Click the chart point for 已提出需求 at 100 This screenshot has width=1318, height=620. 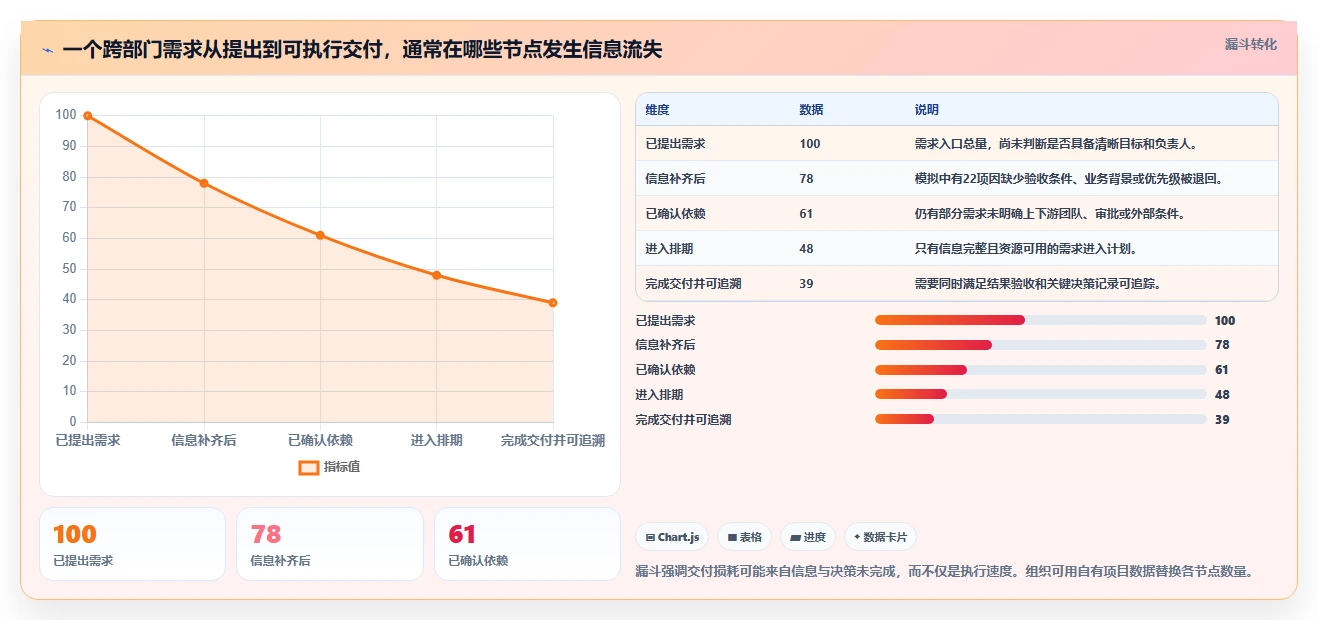click(88, 116)
